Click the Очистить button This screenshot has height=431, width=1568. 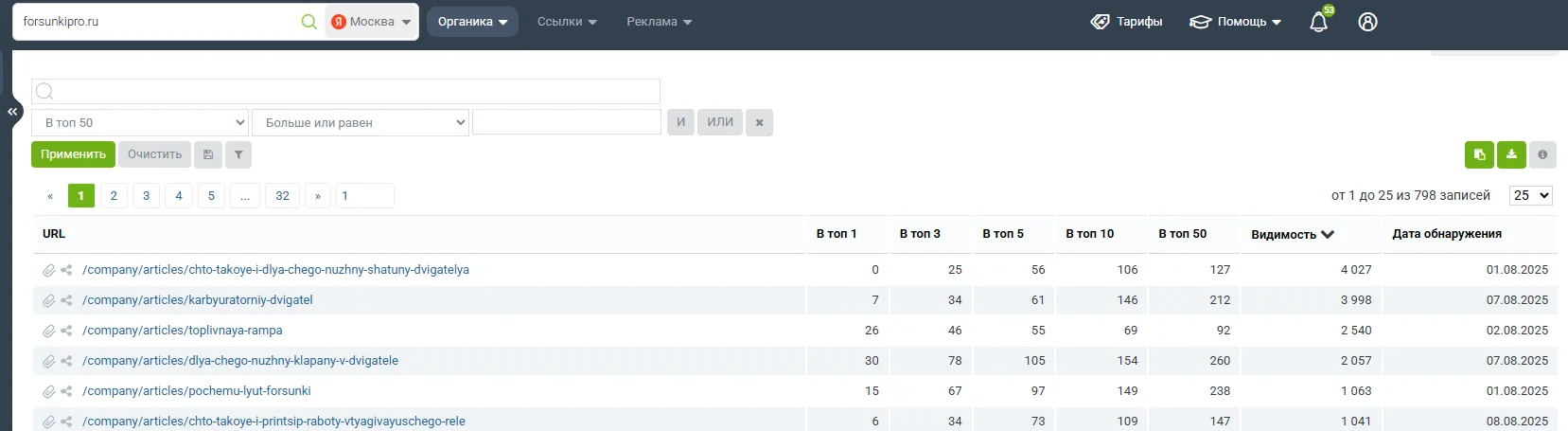[154, 154]
